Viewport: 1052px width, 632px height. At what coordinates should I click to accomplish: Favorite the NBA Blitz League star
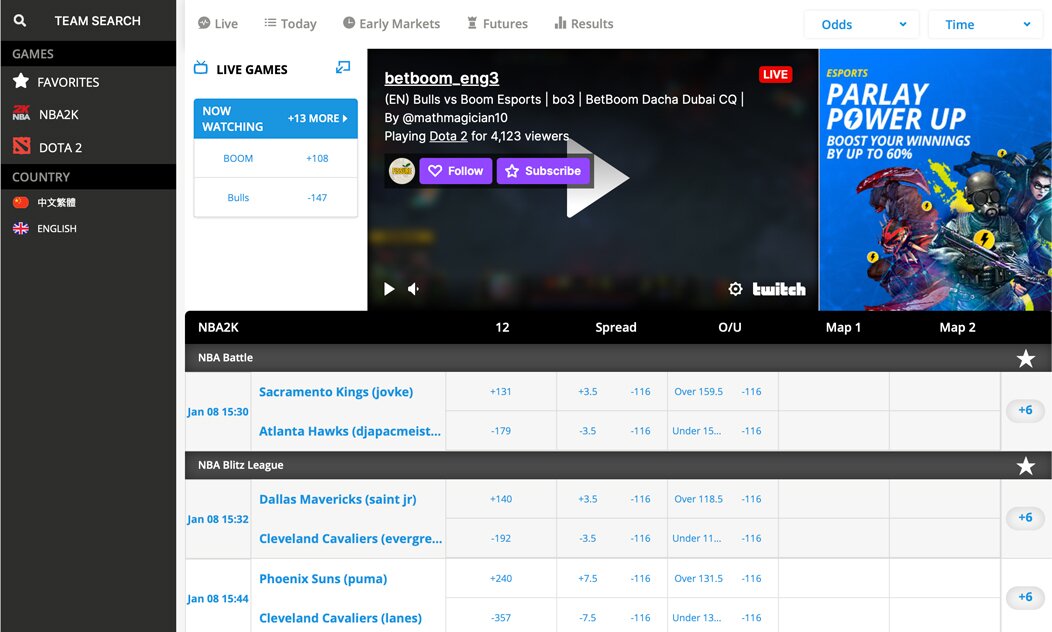pos(1025,466)
